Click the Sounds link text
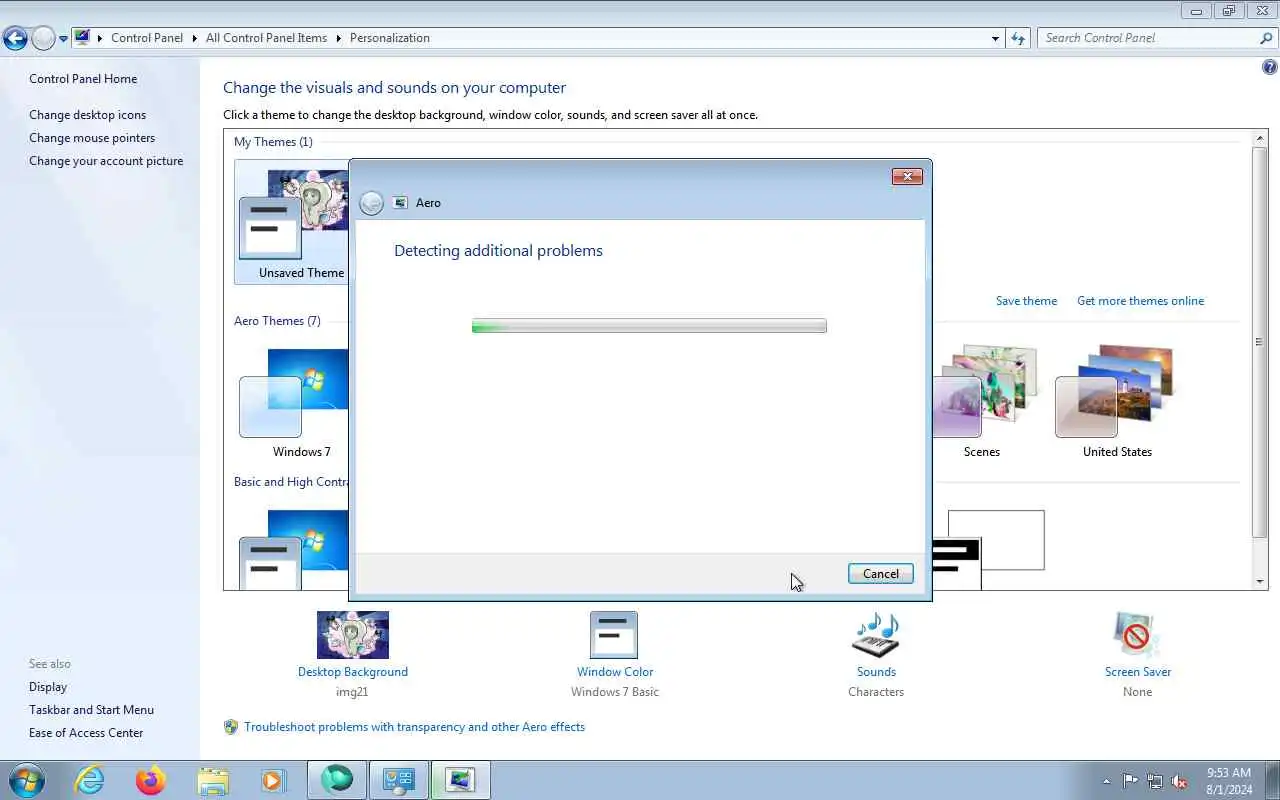The height and width of the screenshot is (800, 1280). [876, 672]
